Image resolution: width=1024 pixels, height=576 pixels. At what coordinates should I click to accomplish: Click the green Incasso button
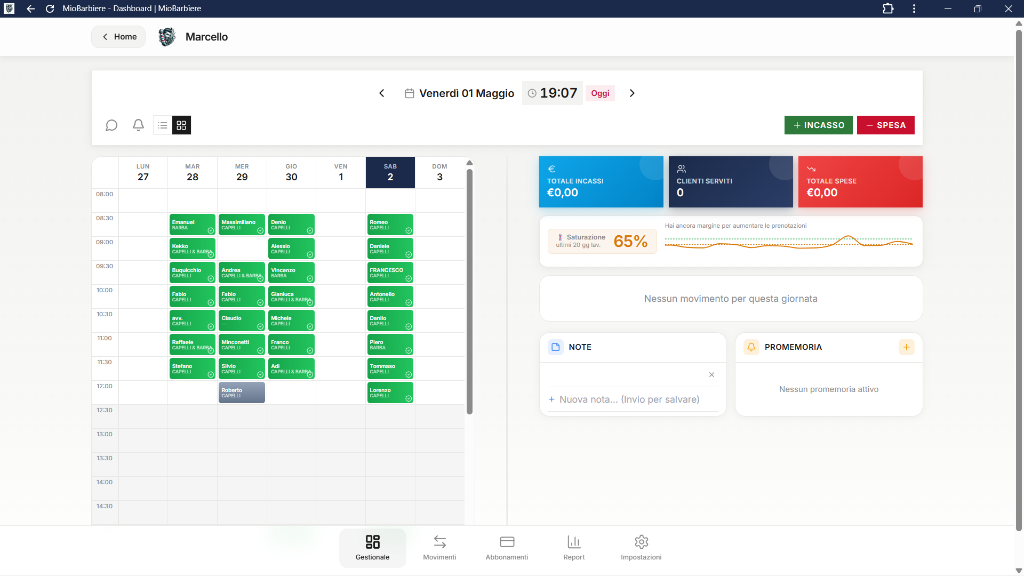coord(818,125)
